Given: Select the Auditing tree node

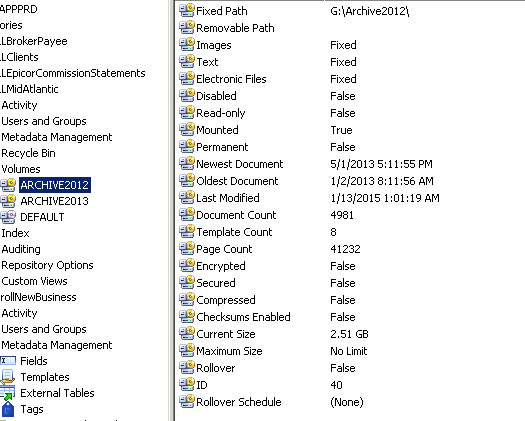Looking at the screenshot, I should tap(21, 249).
